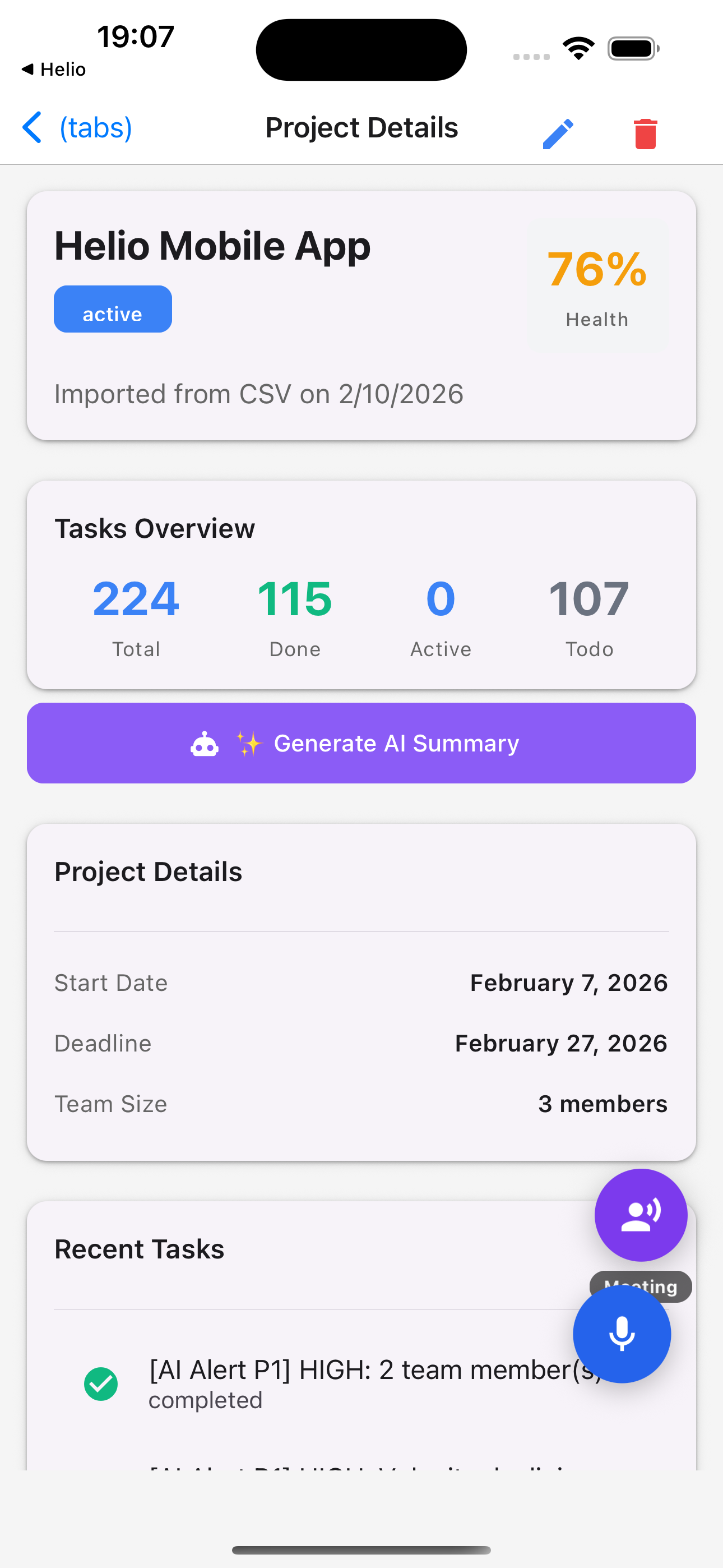Open the purple Meeting voice button
Viewport: 723px width, 1568px height.
pos(640,1214)
